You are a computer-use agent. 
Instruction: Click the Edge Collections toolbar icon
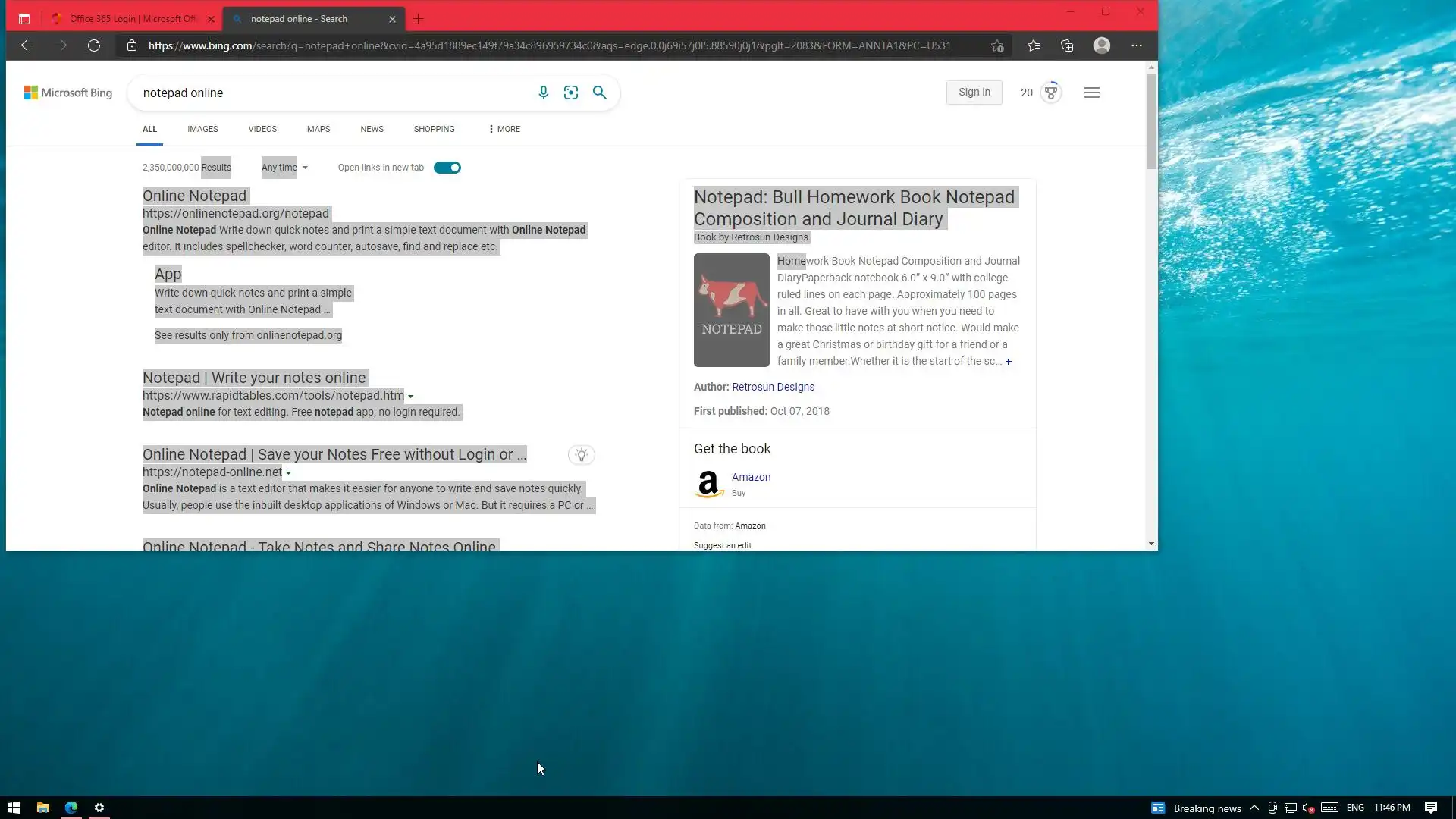(1067, 45)
